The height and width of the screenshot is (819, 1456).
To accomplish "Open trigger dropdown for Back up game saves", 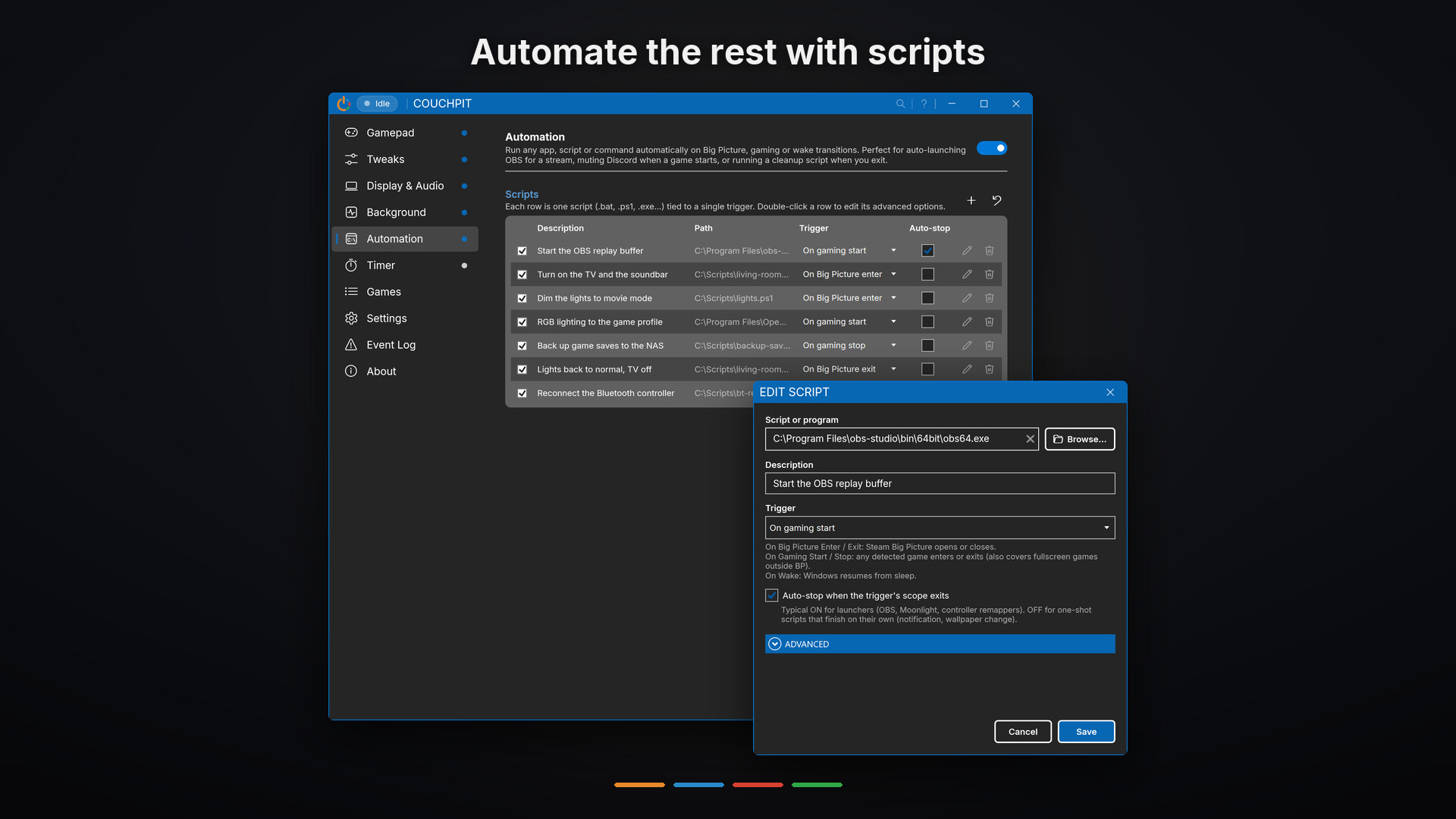I will [849, 346].
